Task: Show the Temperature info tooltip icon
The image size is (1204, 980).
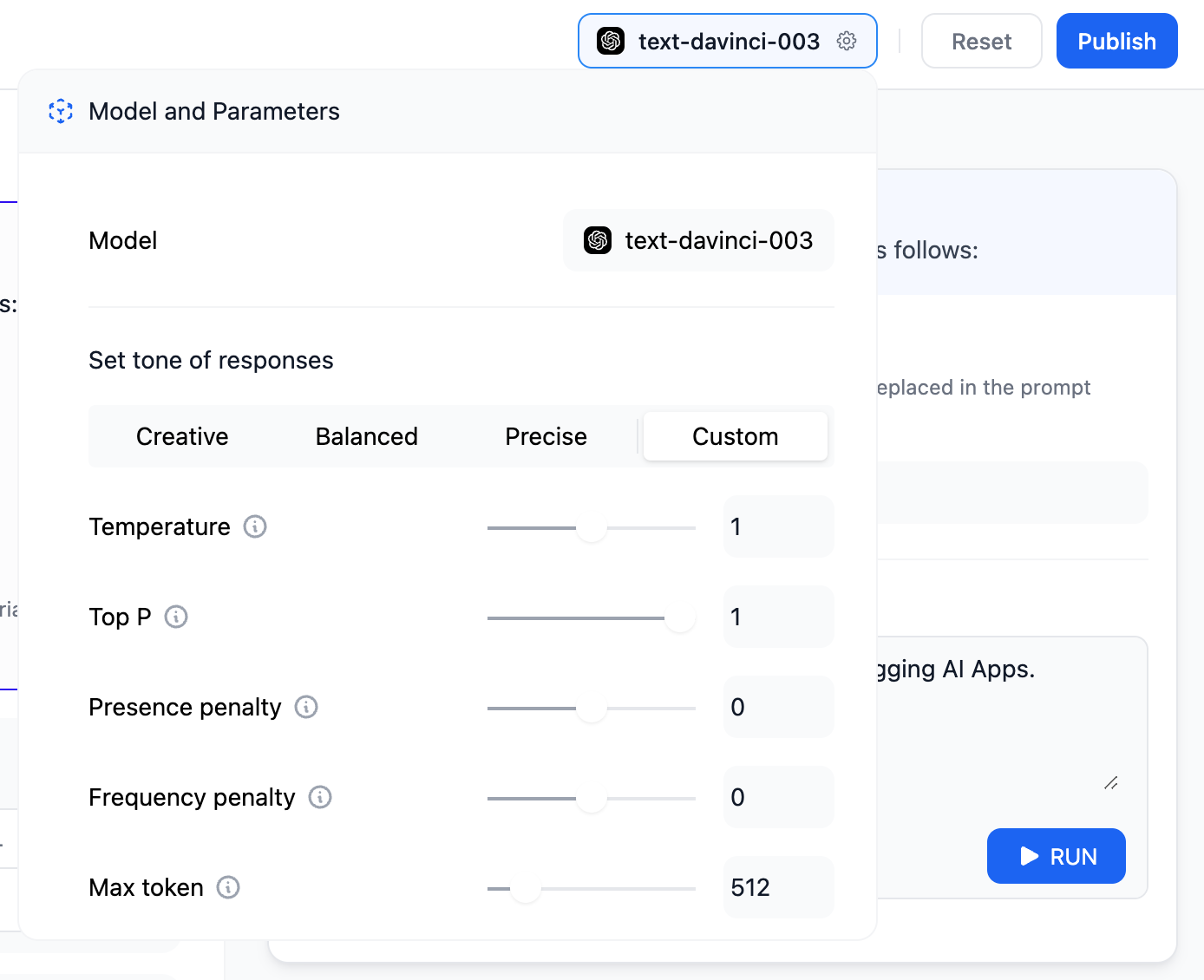Action: pyautogui.click(x=255, y=526)
